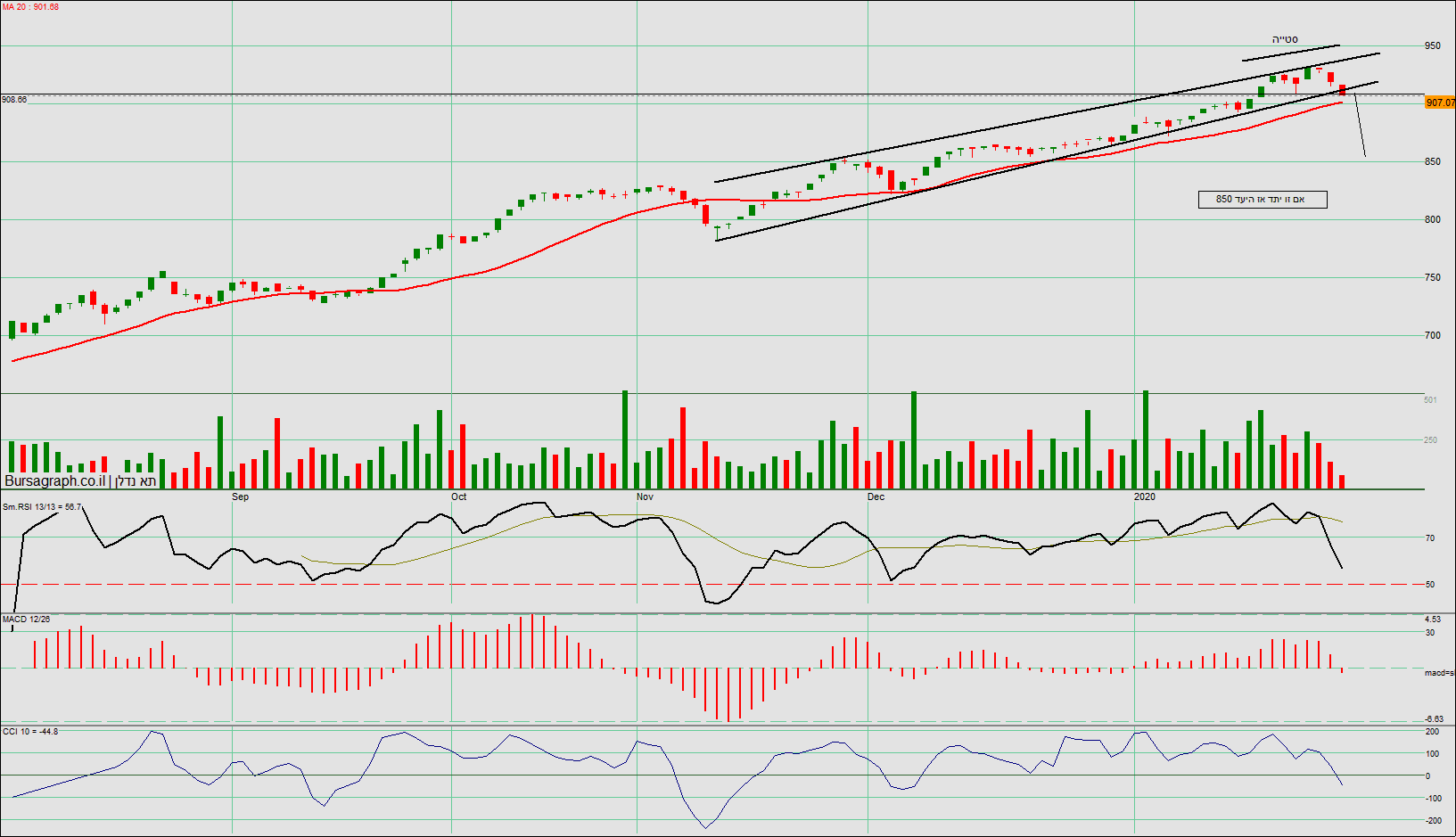Image resolution: width=1456 pixels, height=837 pixels.
Task: Select the -100 level on the CCI axis
Action: (1433, 798)
